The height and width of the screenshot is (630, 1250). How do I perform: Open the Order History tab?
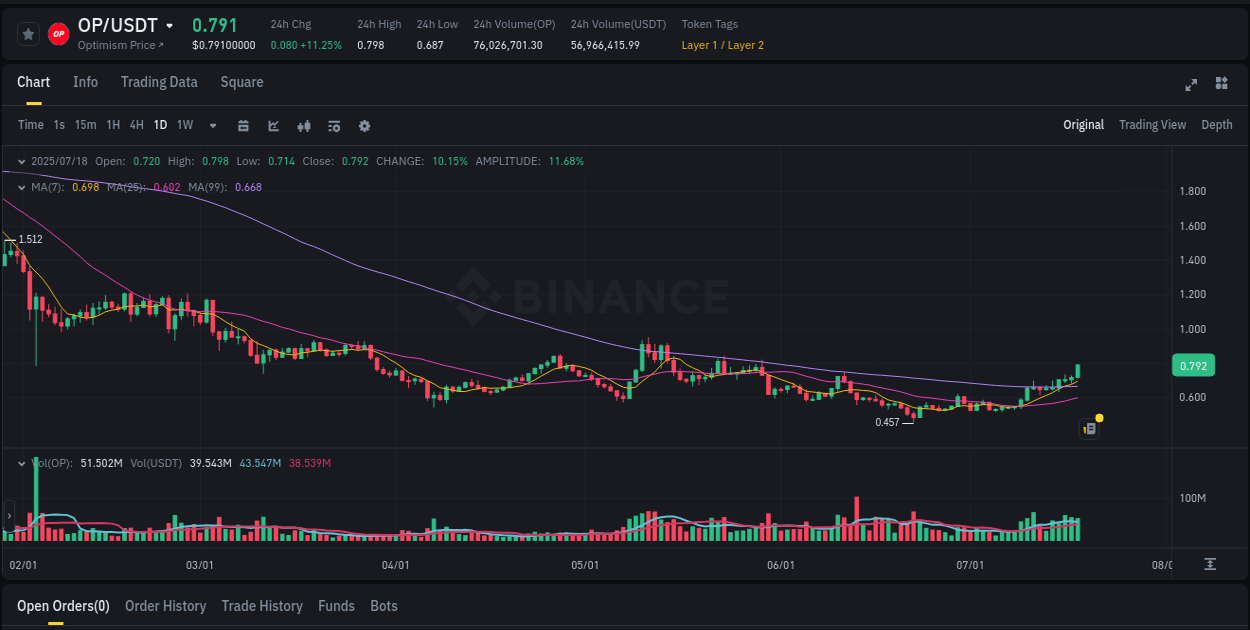click(x=165, y=606)
